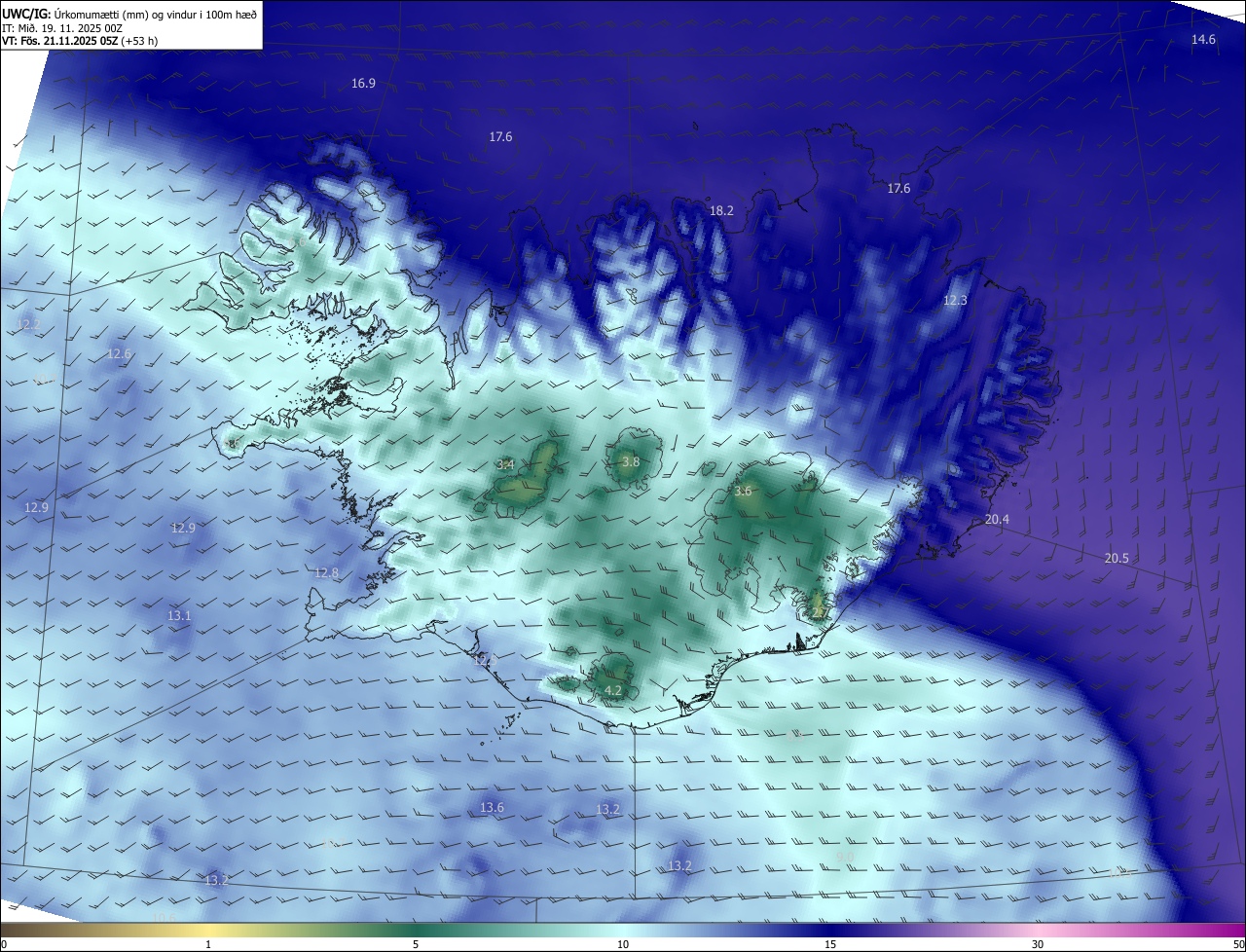This screenshot has height=952, width=1246.
Task: Click the 20.4 value label
Action: click(x=997, y=520)
